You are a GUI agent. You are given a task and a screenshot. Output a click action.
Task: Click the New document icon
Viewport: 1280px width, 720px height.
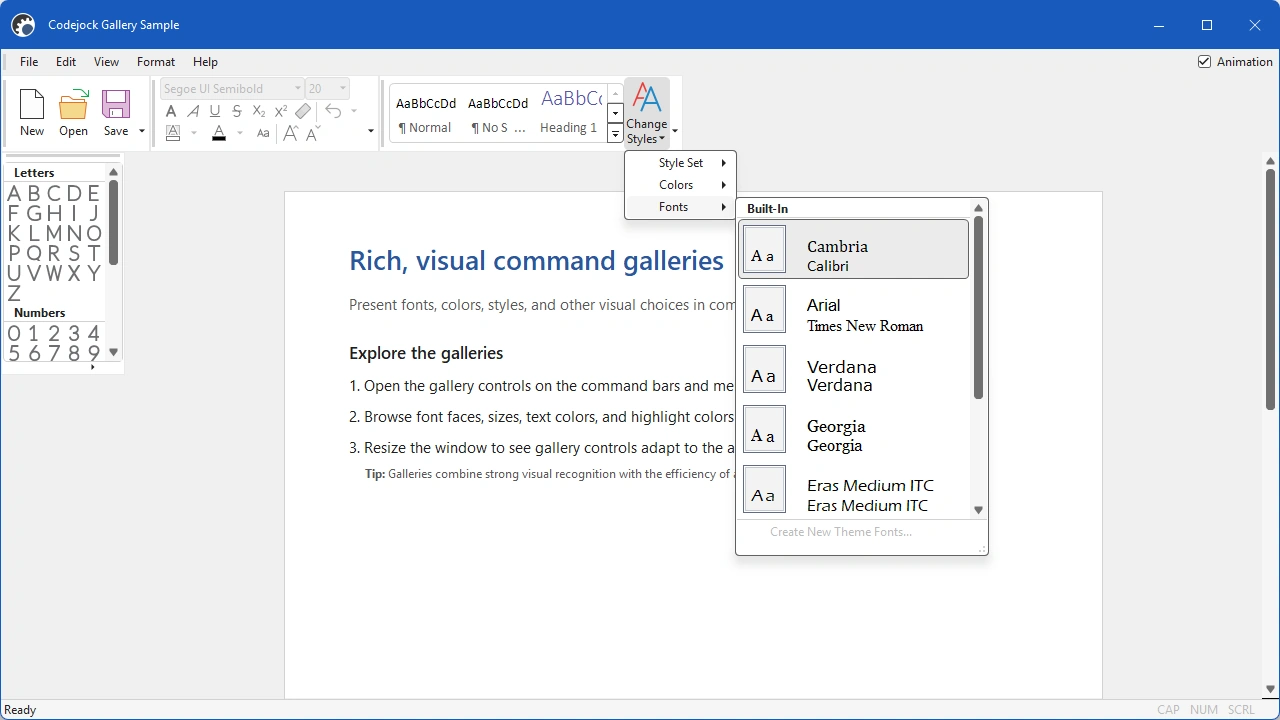(32, 105)
